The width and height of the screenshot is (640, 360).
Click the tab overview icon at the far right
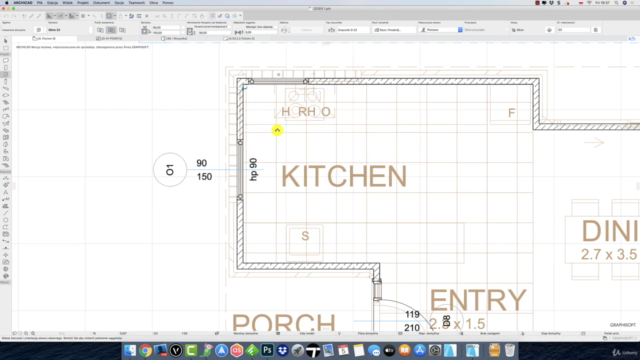[x=632, y=38]
